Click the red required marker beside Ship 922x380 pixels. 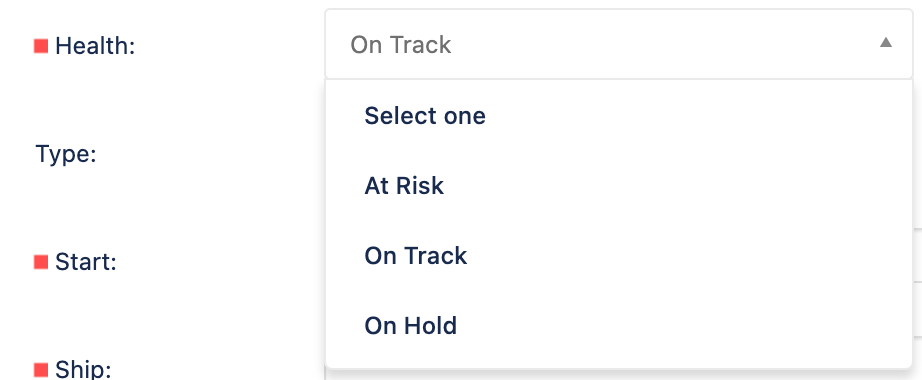coord(41,370)
